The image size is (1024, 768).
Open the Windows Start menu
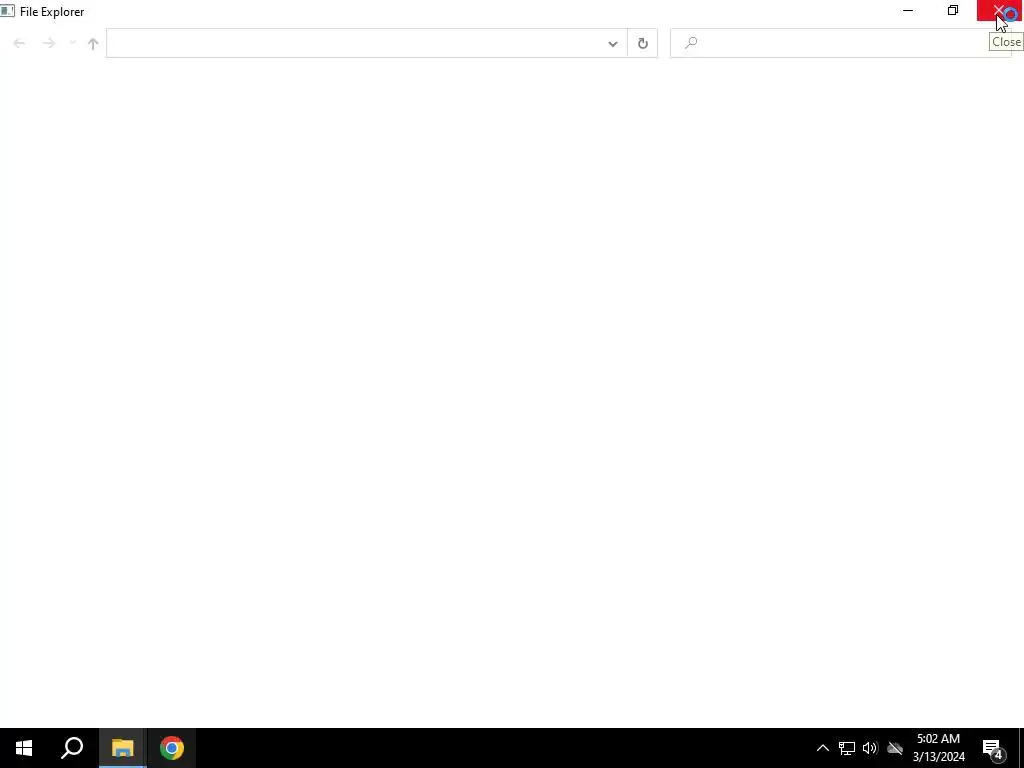24,748
